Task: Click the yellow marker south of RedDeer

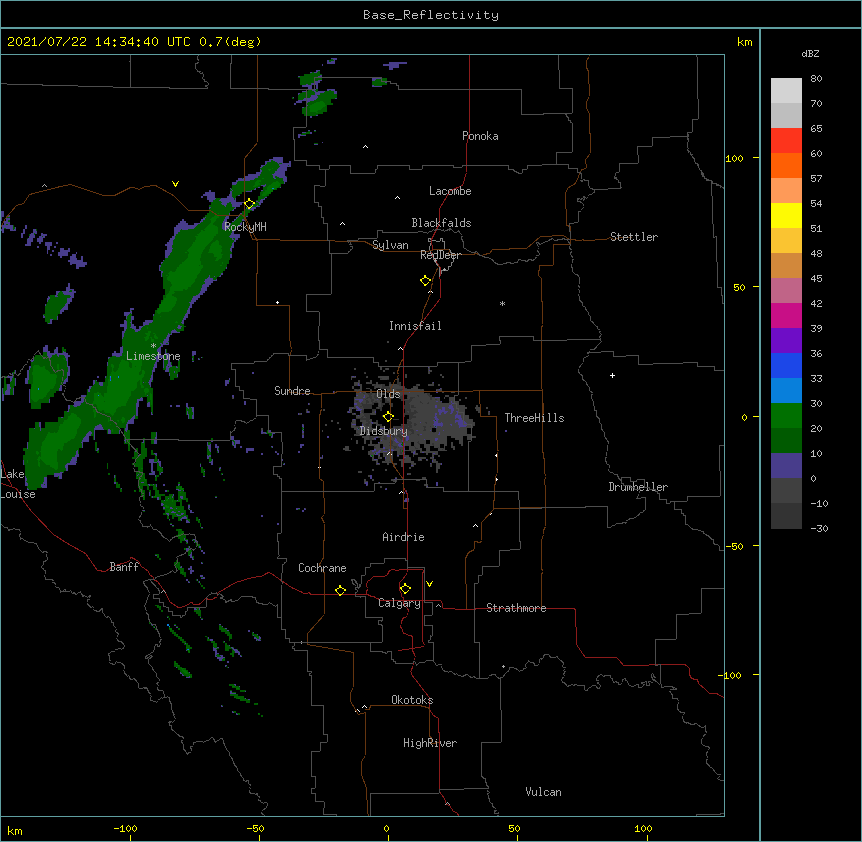Action: tap(426, 281)
